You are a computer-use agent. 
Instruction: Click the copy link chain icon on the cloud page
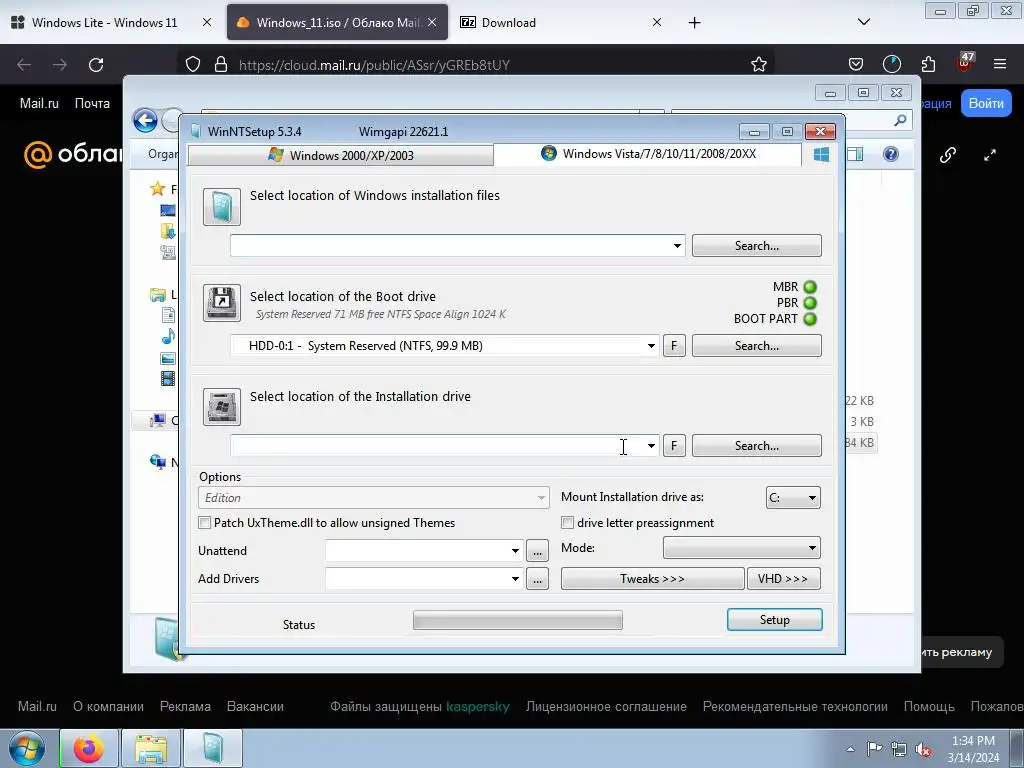coord(948,155)
